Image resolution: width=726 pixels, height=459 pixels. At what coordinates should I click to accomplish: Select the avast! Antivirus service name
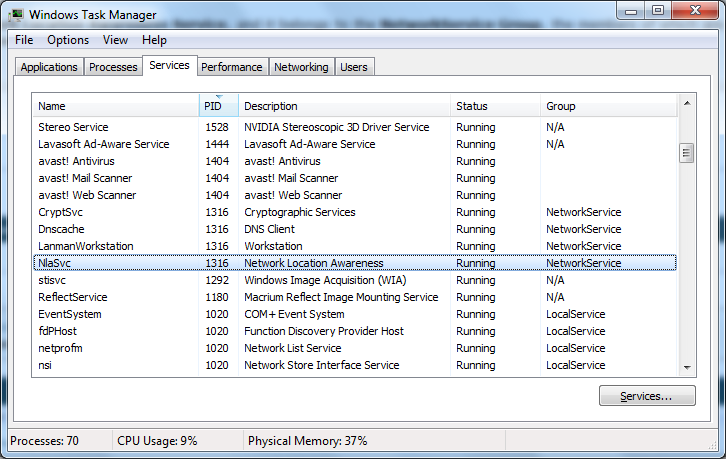[x=76, y=162]
